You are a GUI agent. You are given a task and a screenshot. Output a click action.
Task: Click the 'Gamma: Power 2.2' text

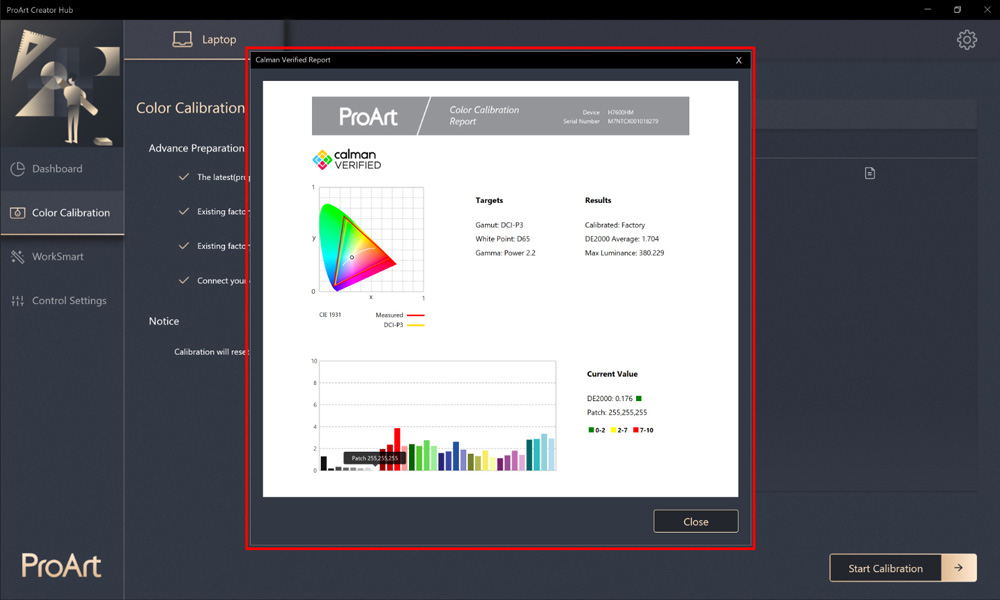point(505,253)
